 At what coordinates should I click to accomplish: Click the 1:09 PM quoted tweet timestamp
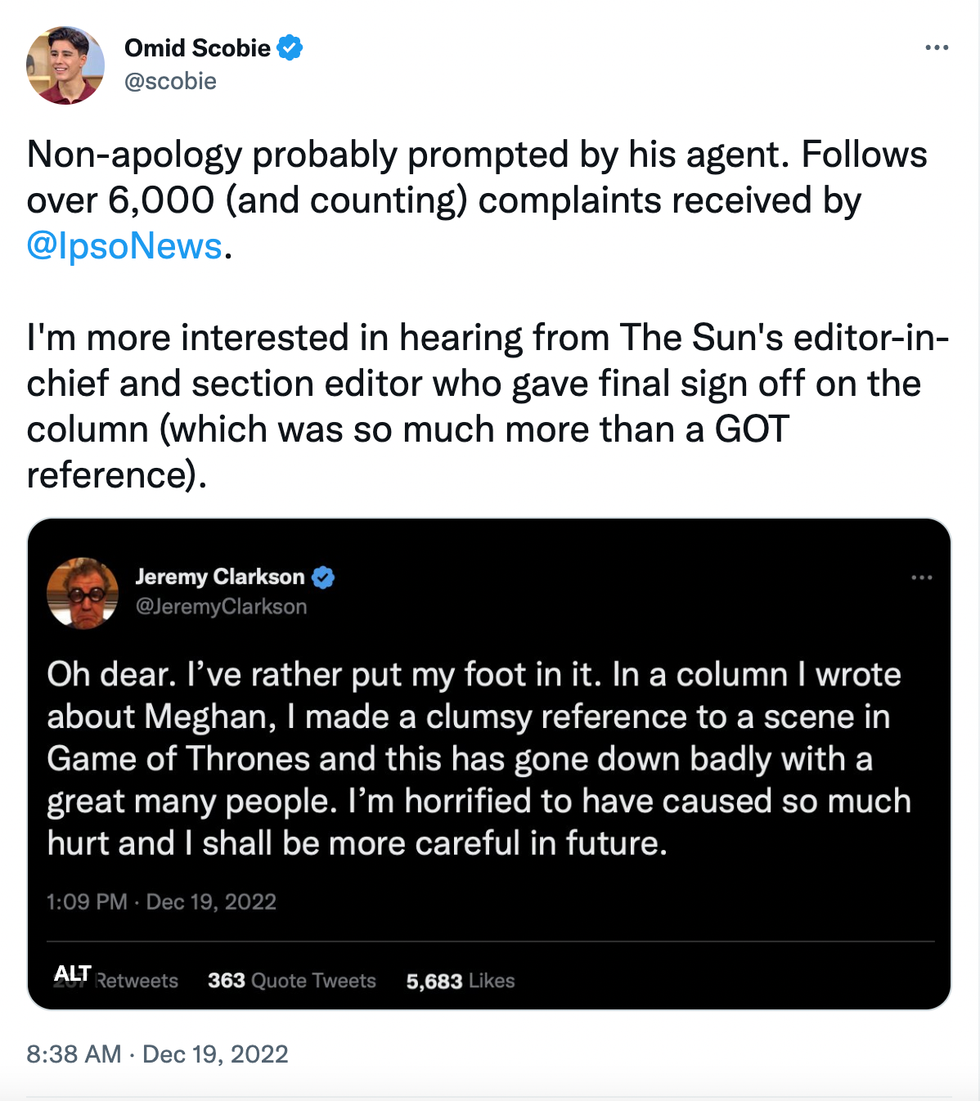(161, 902)
